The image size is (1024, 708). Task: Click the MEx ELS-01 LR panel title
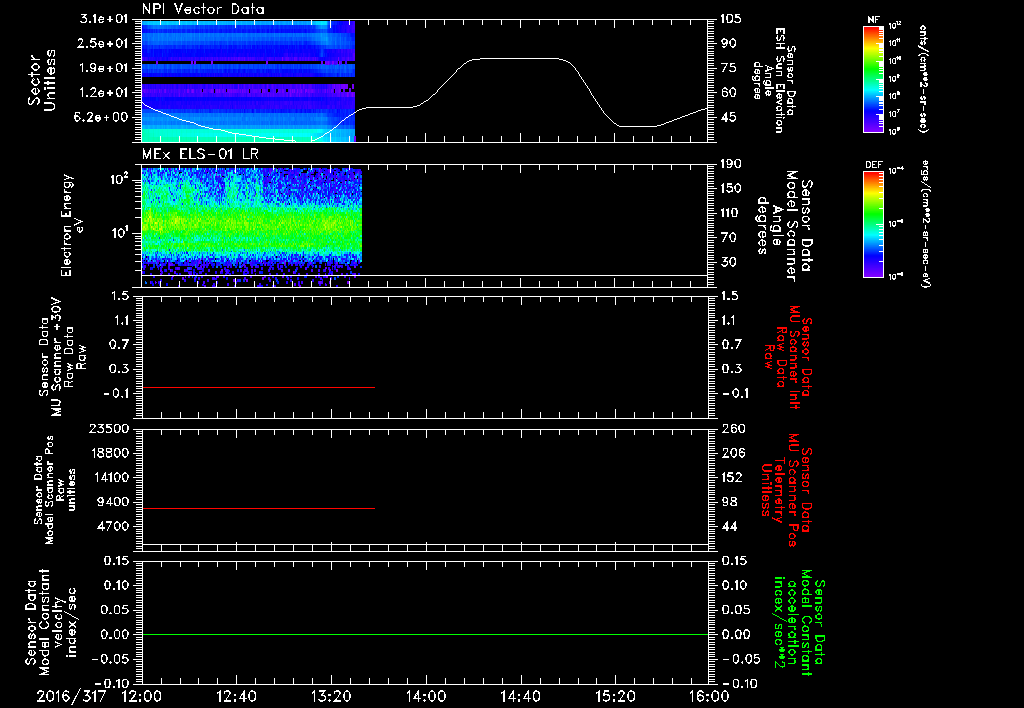point(200,154)
